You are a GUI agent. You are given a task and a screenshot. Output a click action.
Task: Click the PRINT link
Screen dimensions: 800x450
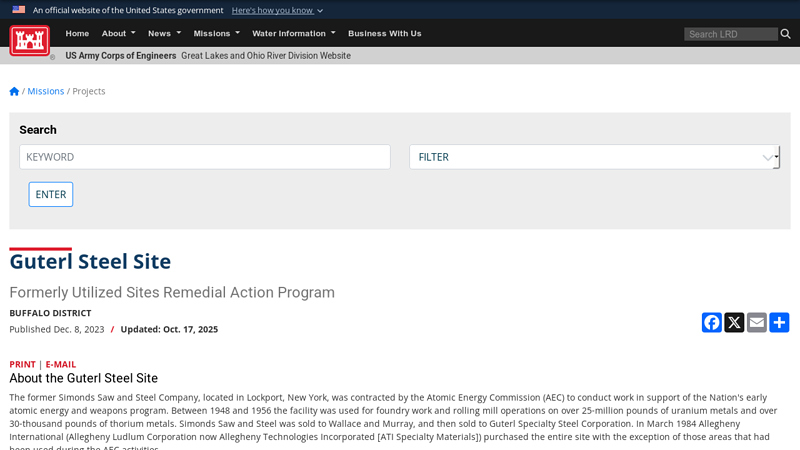(22, 364)
